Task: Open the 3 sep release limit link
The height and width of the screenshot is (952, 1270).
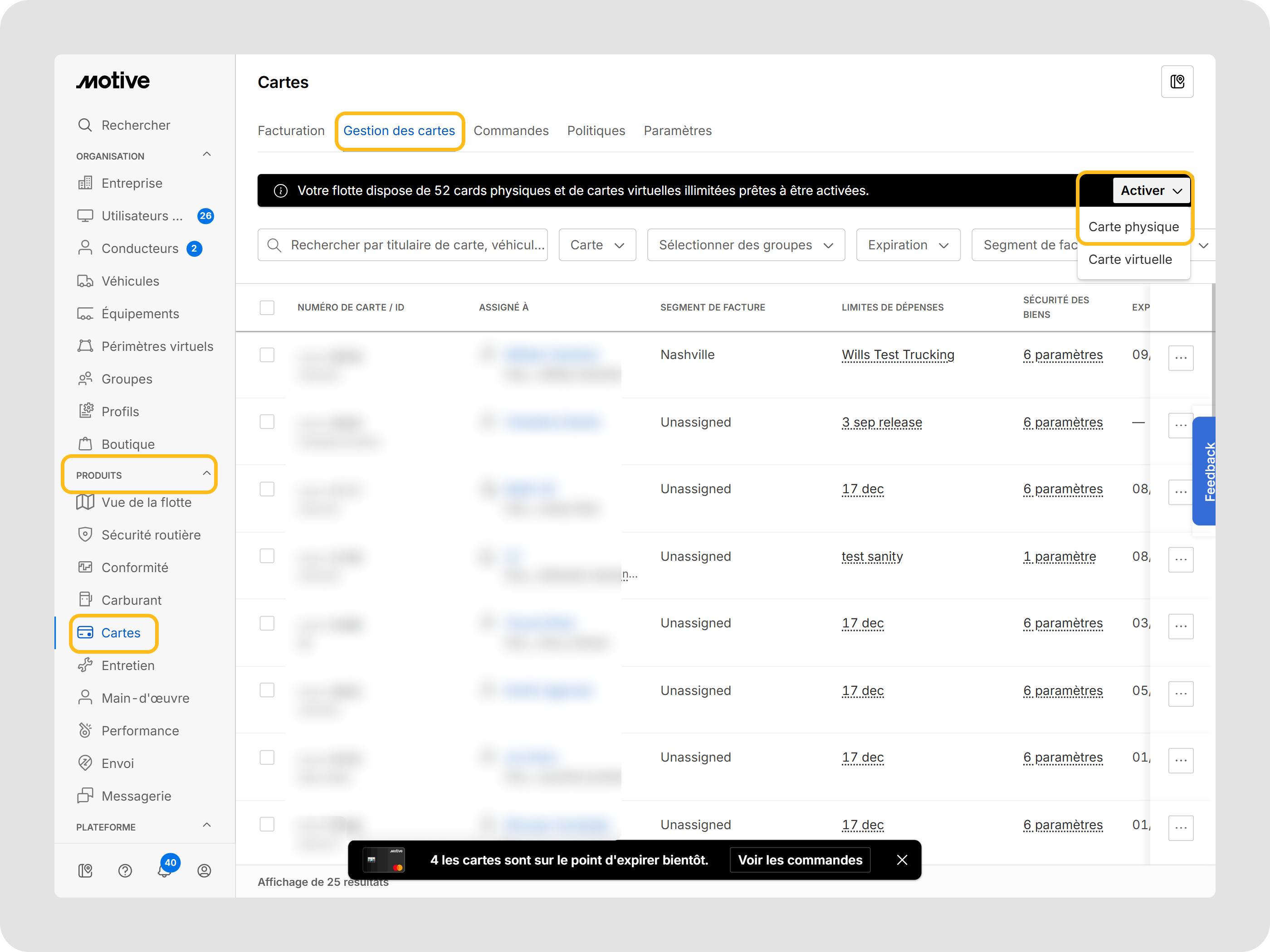Action: click(x=882, y=423)
